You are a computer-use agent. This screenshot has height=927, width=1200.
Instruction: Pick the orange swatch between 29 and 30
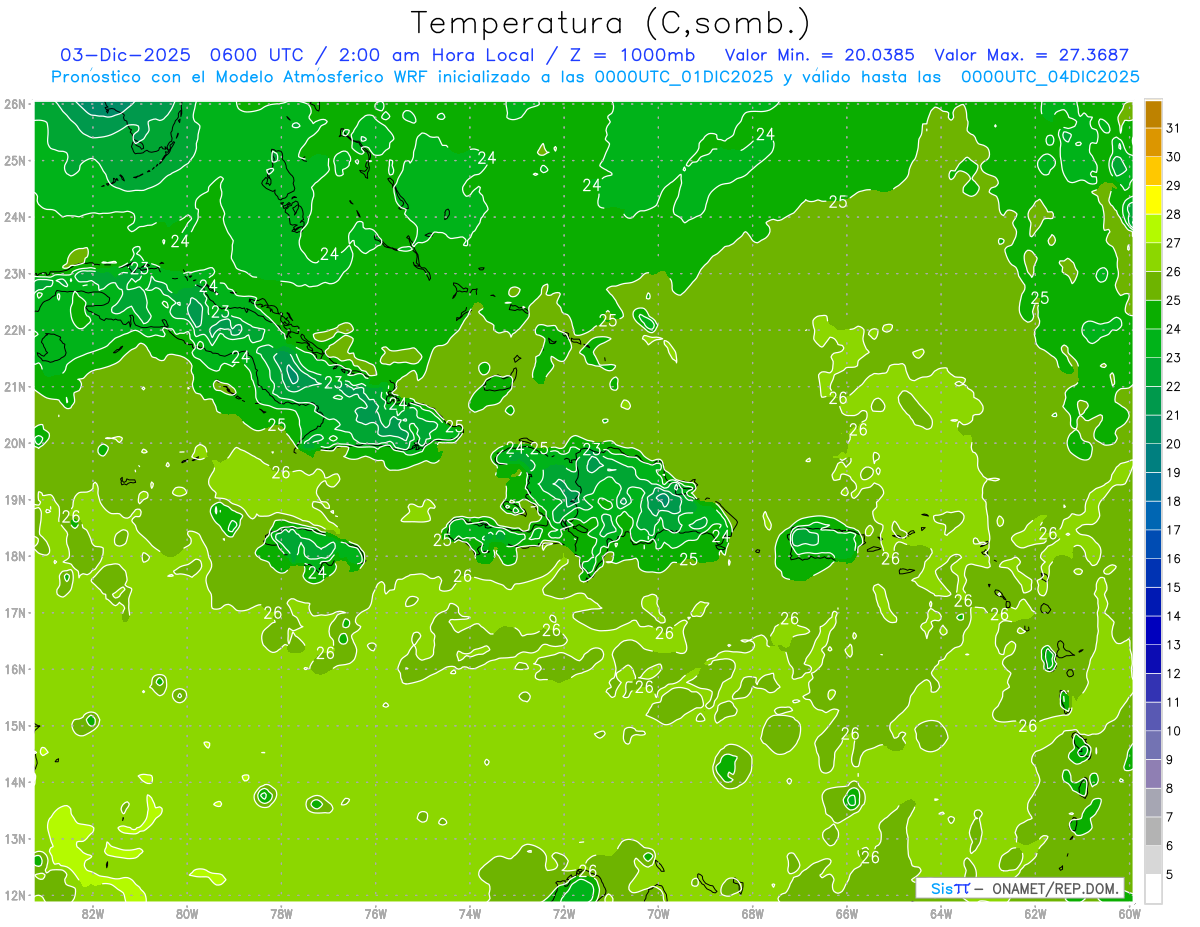pyautogui.click(x=1153, y=171)
